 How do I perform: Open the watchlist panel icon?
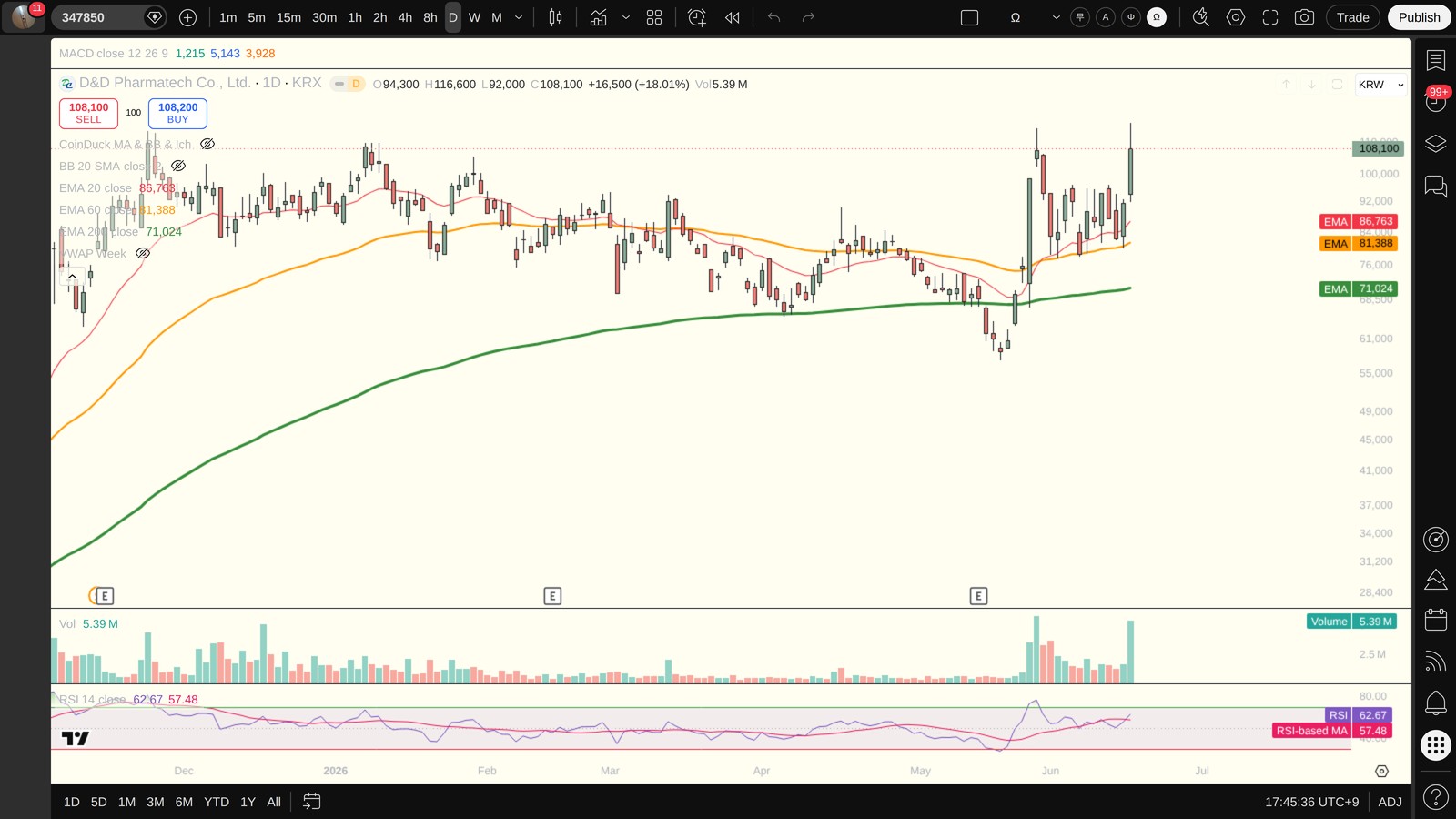[x=1436, y=61]
